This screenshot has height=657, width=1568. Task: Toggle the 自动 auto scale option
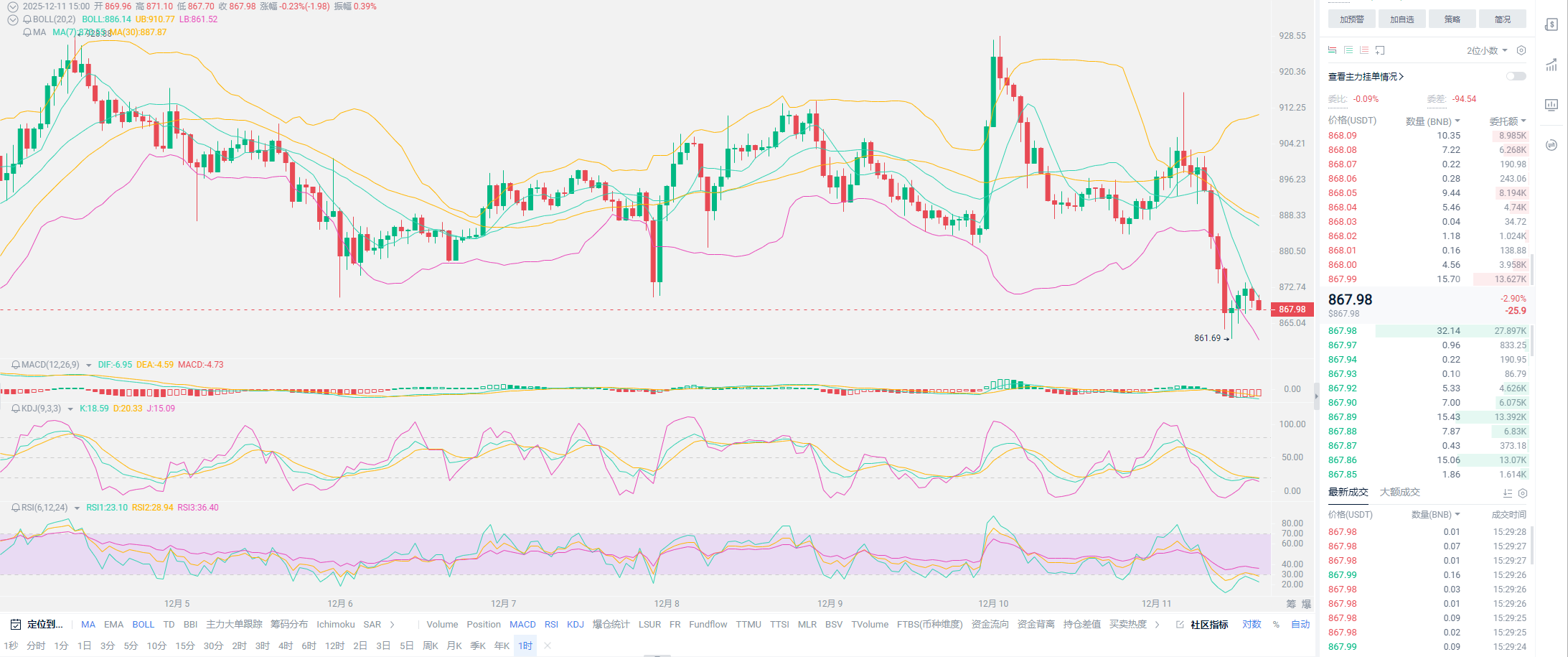click(x=1300, y=625)
